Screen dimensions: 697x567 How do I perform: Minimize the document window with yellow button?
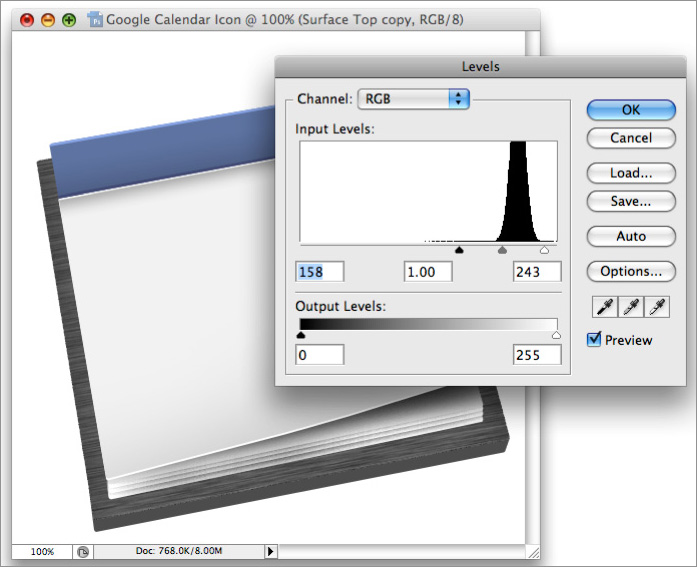tap(48, 20)
